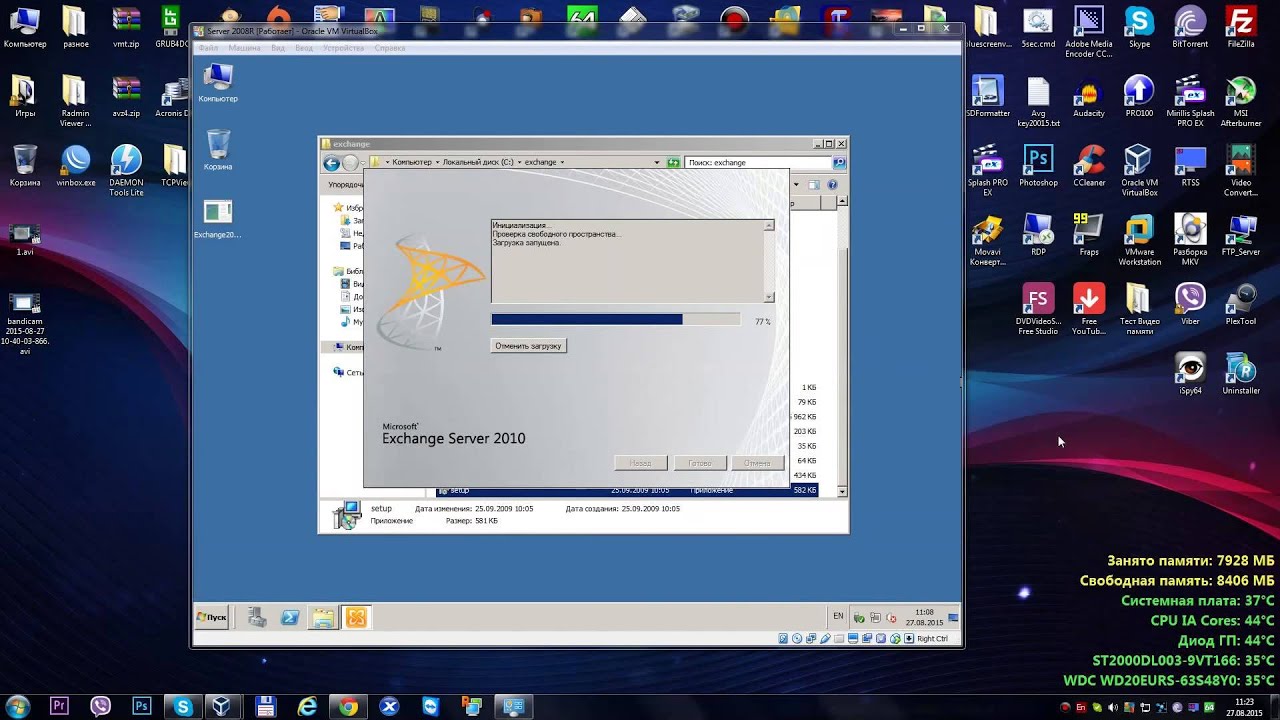
Task: Open PRO100 desktop shortcut
Action: (1139, 96)
